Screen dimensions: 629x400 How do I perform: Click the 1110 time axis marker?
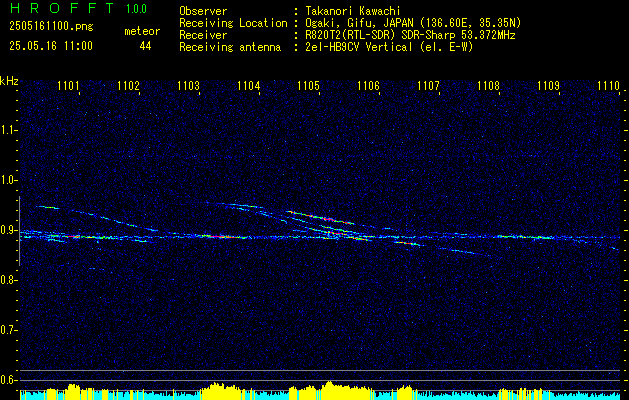609,85
